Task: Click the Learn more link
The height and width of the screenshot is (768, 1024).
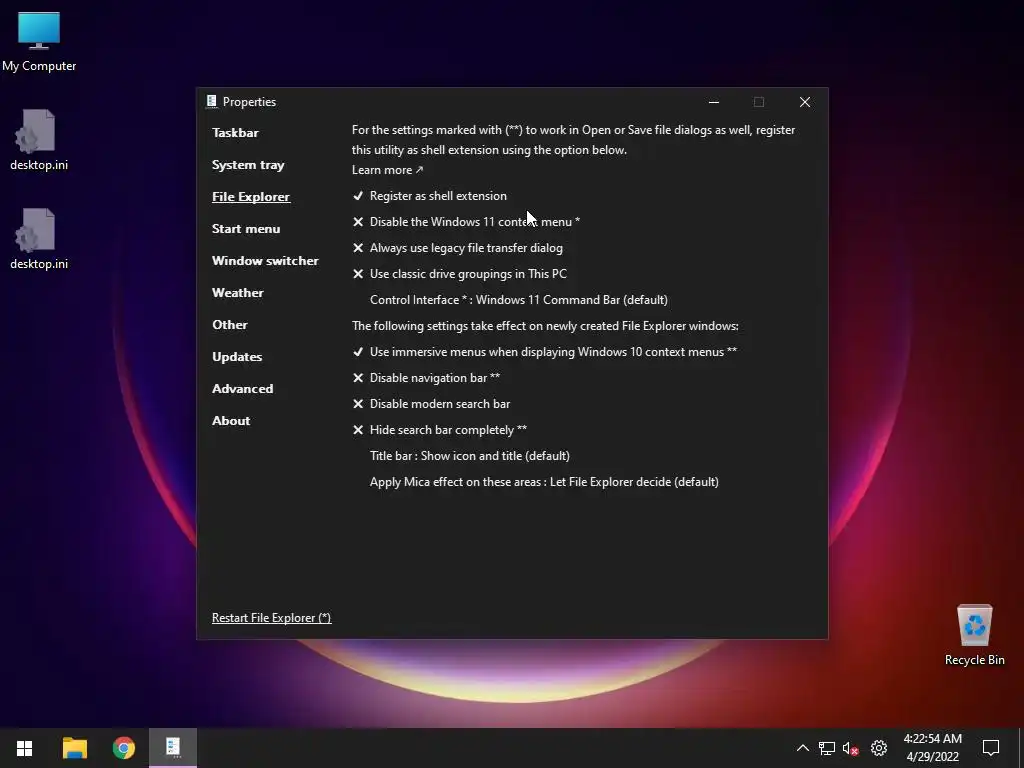Action: (x=387, y=170)
